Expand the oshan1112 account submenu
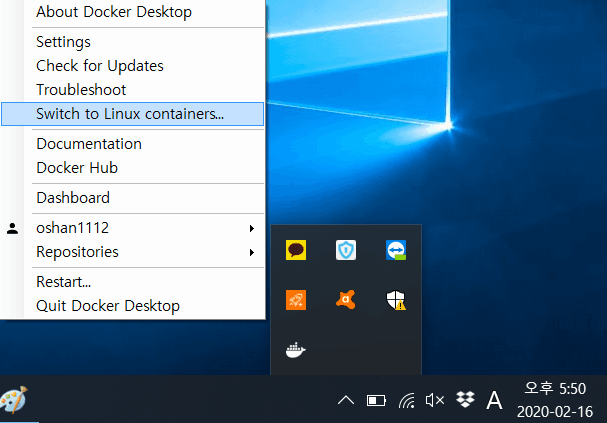 (132, 228)
